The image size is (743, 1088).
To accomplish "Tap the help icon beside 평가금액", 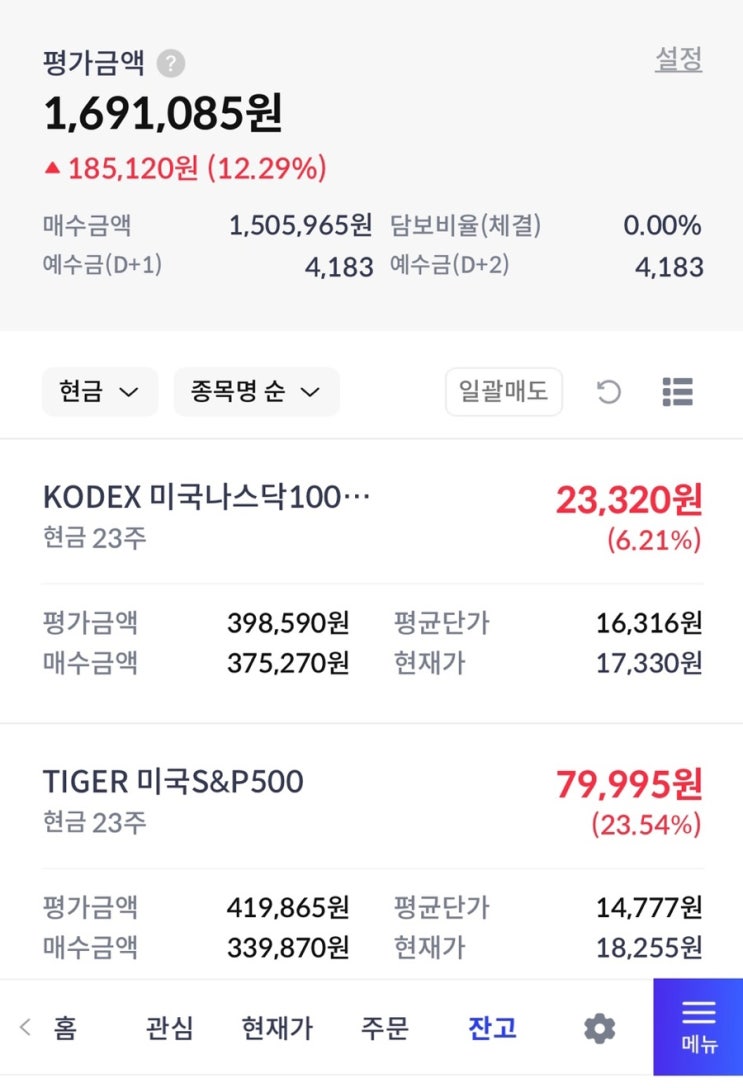I will (171, 64).
